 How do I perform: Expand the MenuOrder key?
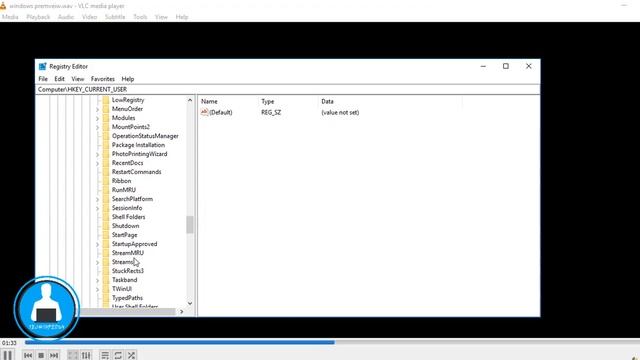pos(98,109)
